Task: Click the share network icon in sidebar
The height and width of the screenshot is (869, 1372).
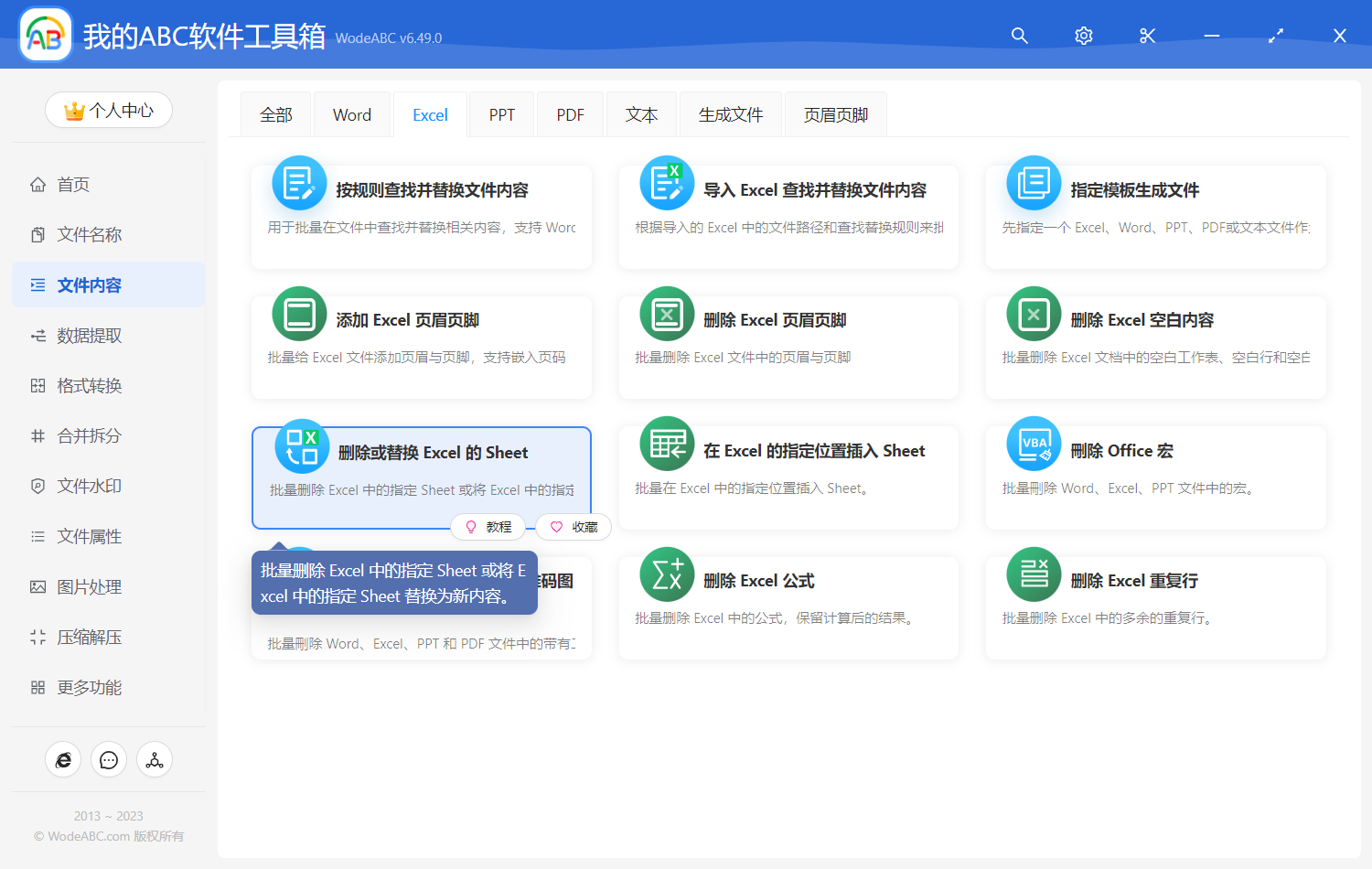Action: [x=155, y=760]
